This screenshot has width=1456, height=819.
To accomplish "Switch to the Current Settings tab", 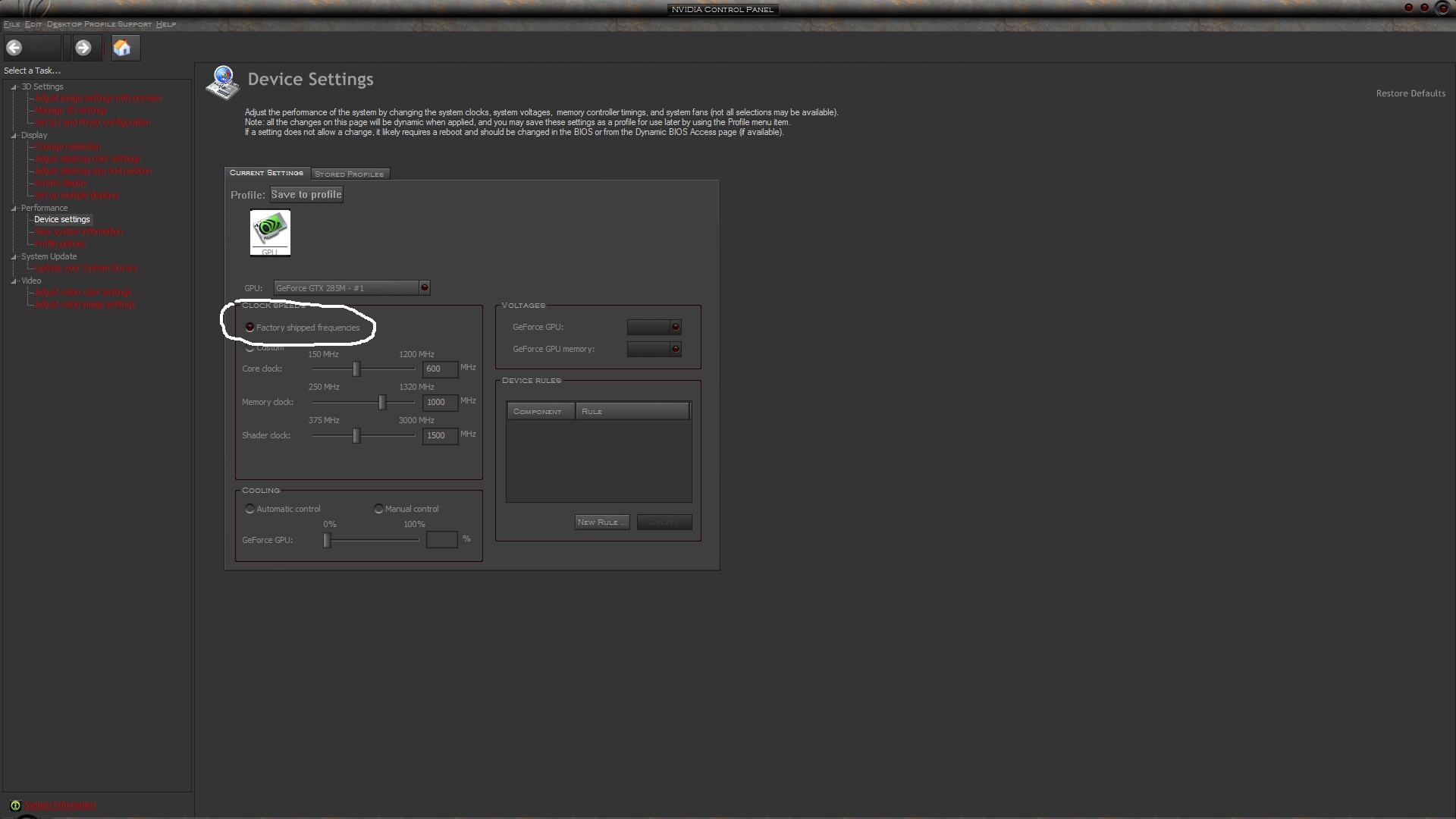I will (266, 173).
